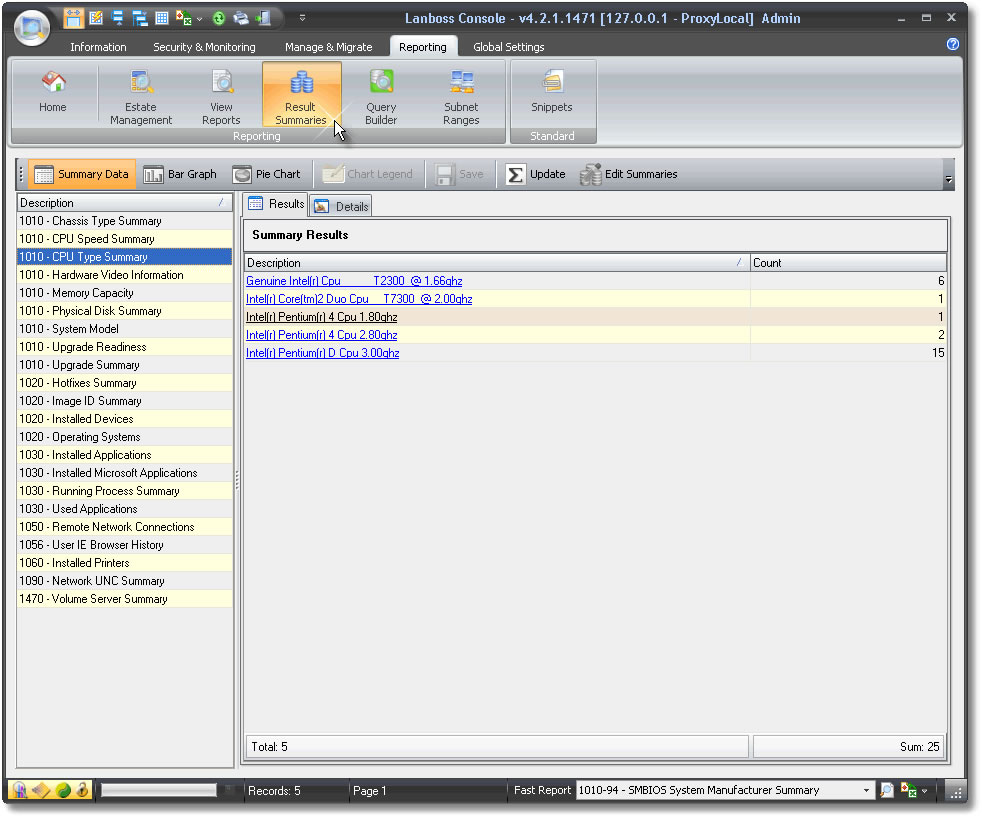Open Intel Pentium D Cpu 3.00ghz link
The image size is (982, 818).
pos(323,353)
